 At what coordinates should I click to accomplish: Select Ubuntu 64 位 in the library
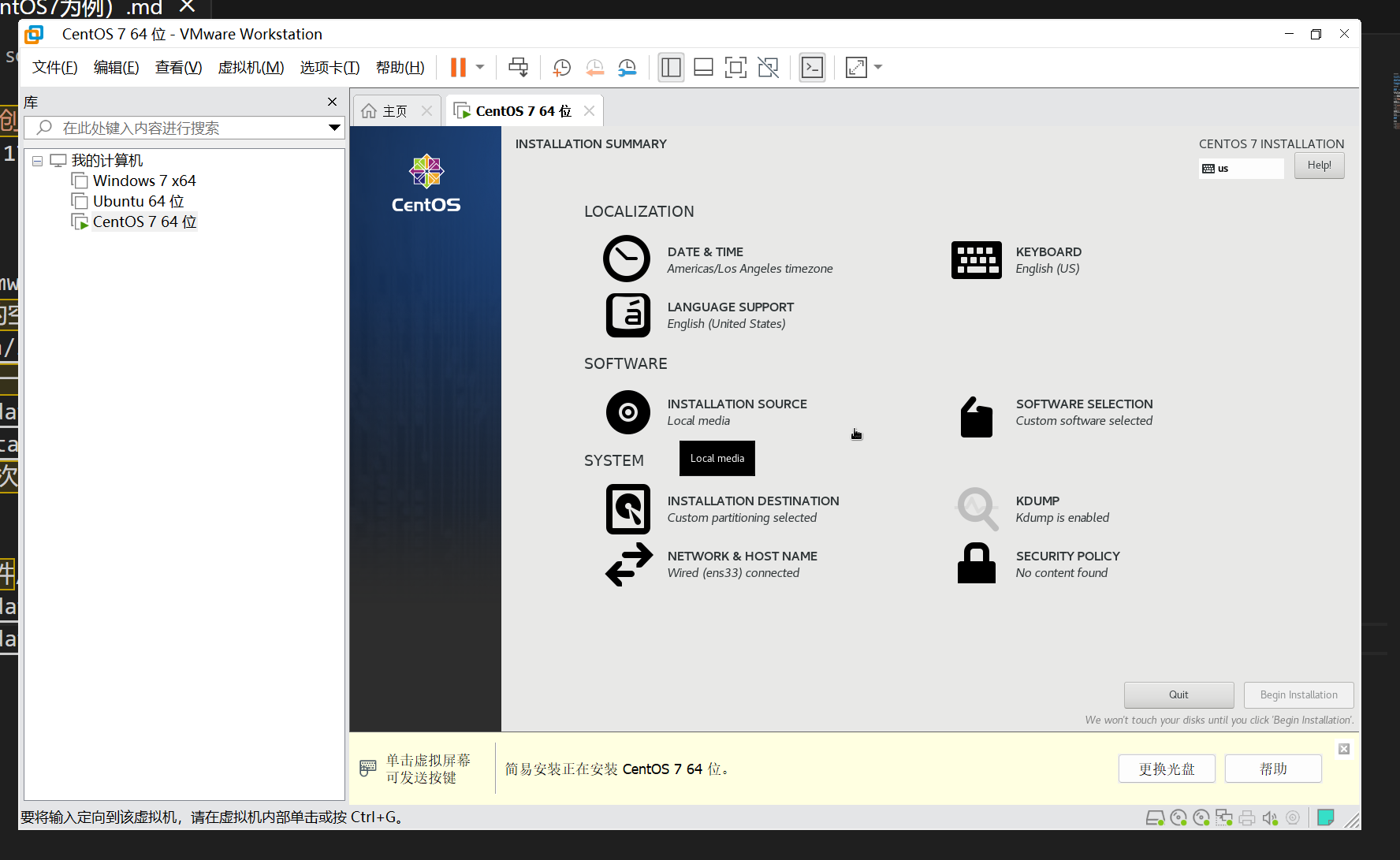coord(138,202)
